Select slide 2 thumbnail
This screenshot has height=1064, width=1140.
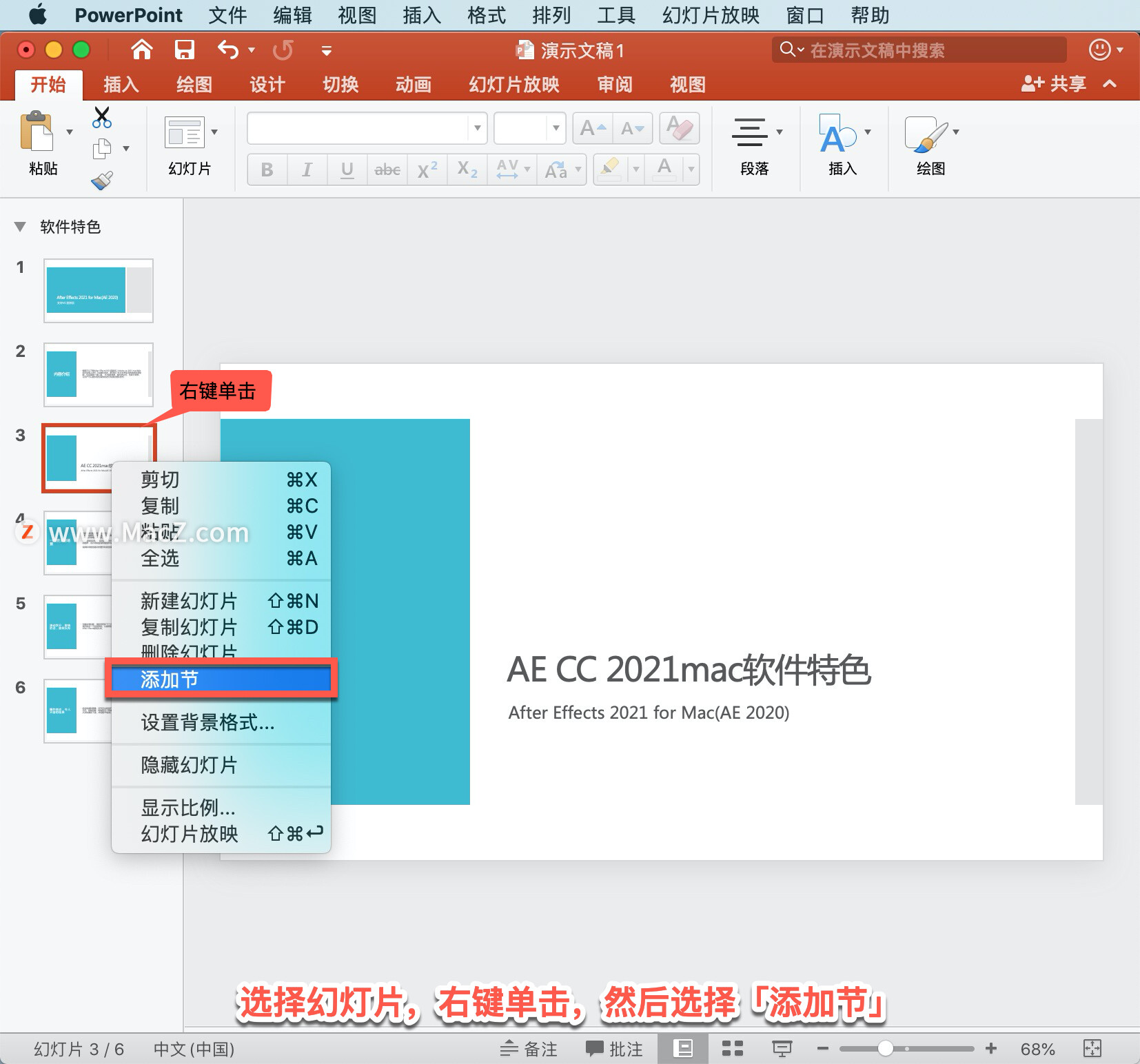click(x=99, y=375)
